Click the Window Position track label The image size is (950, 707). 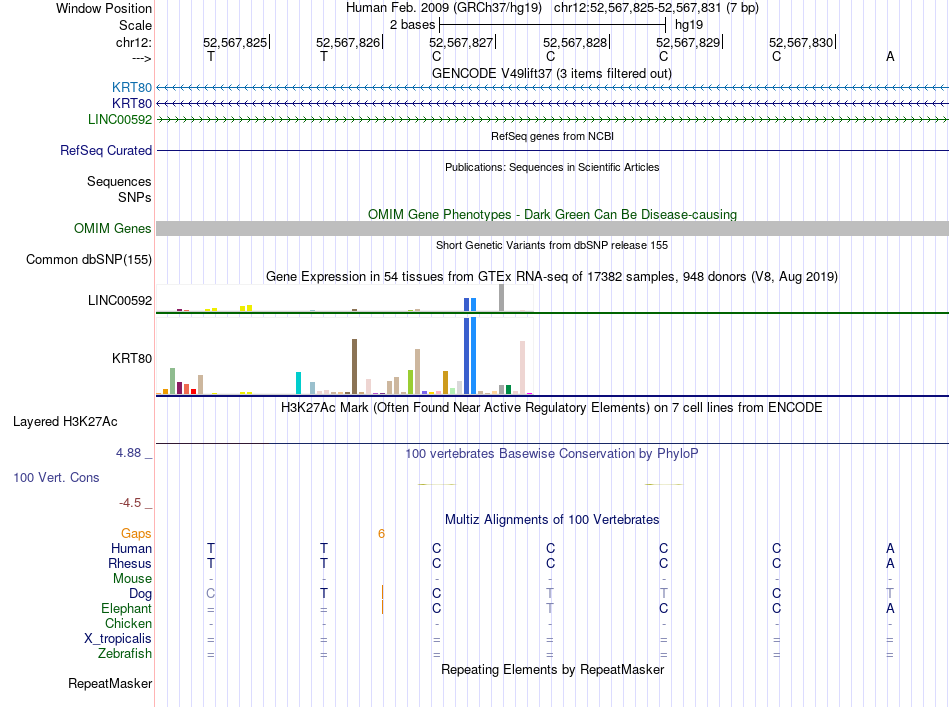pos(104,8)
